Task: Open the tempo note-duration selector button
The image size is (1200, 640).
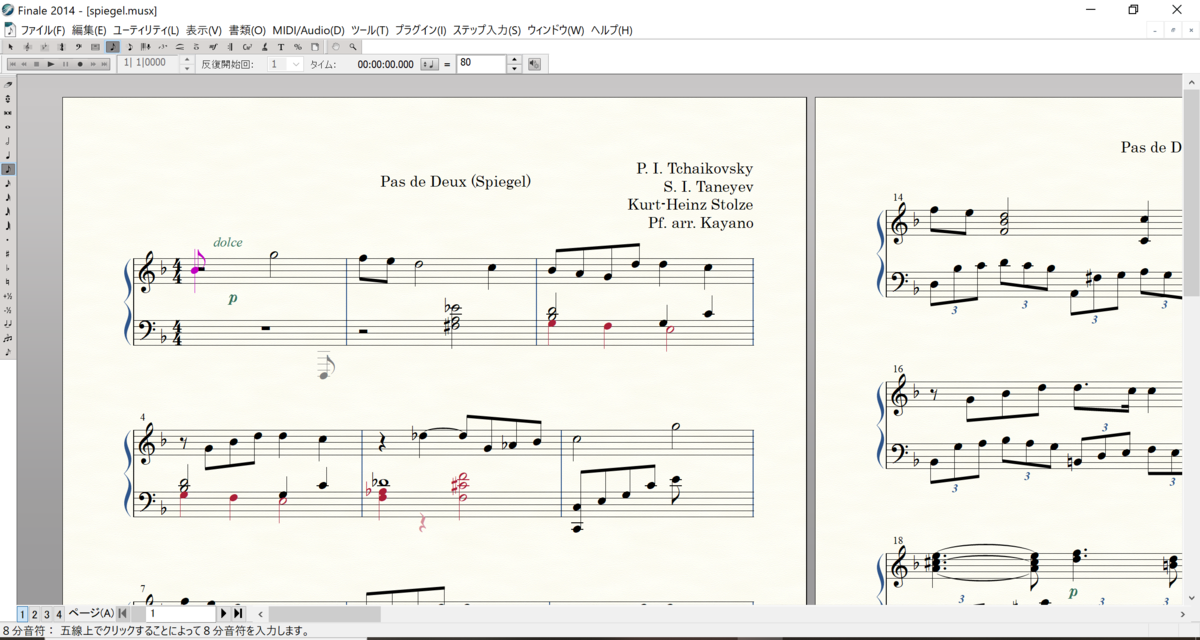Action: coord(429,64)
